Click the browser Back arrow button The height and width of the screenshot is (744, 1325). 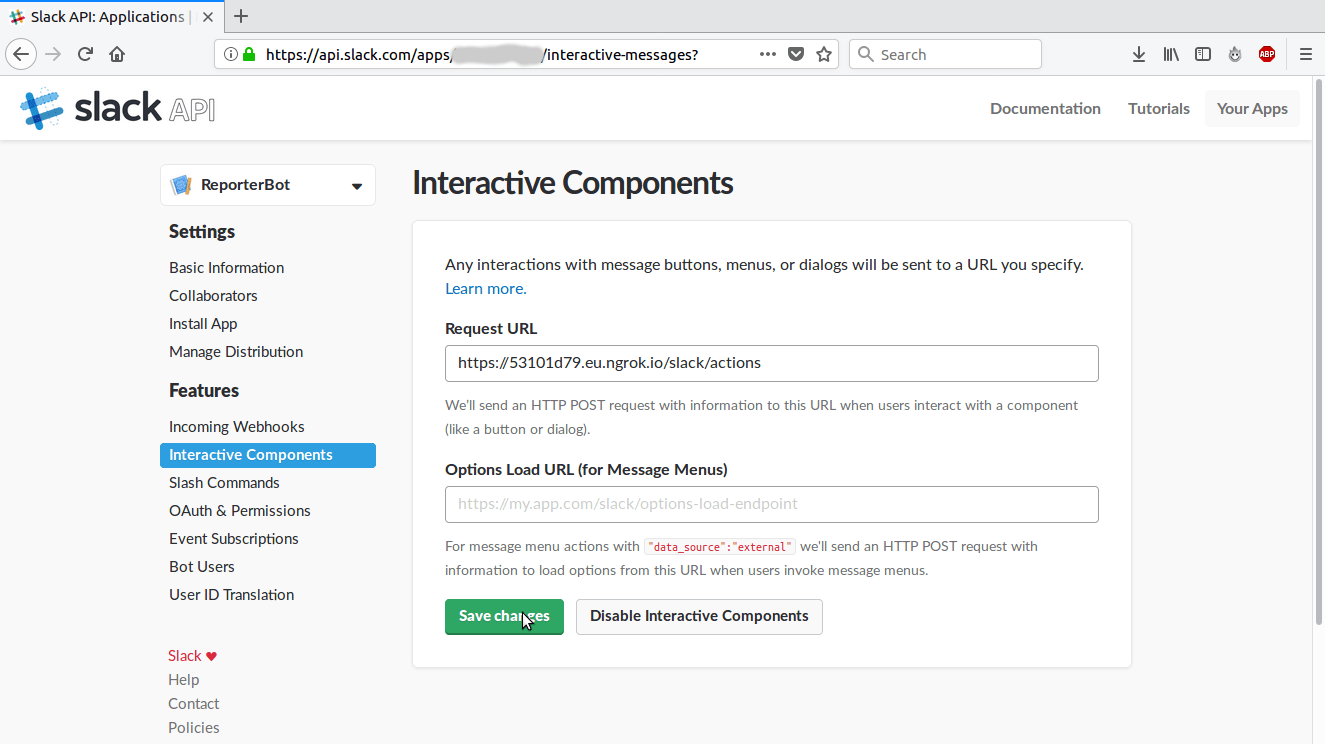(21, 54)
